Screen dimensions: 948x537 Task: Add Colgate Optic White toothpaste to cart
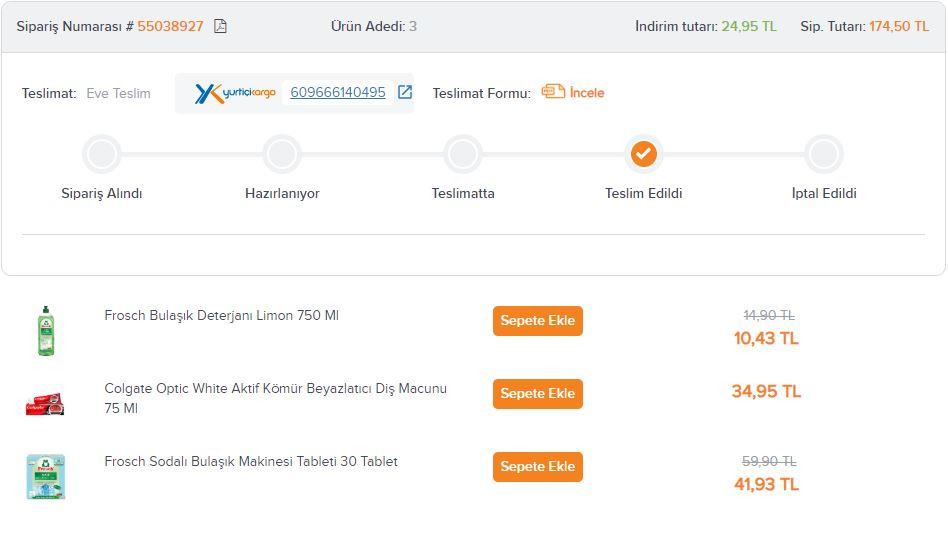pos(537,394)
